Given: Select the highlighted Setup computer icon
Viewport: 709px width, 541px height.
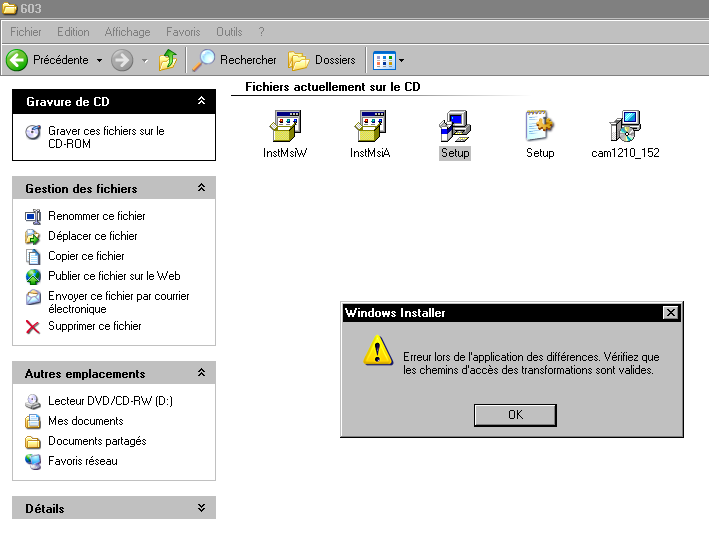Looking at the screenshot, I should click(x=455, y=126).
